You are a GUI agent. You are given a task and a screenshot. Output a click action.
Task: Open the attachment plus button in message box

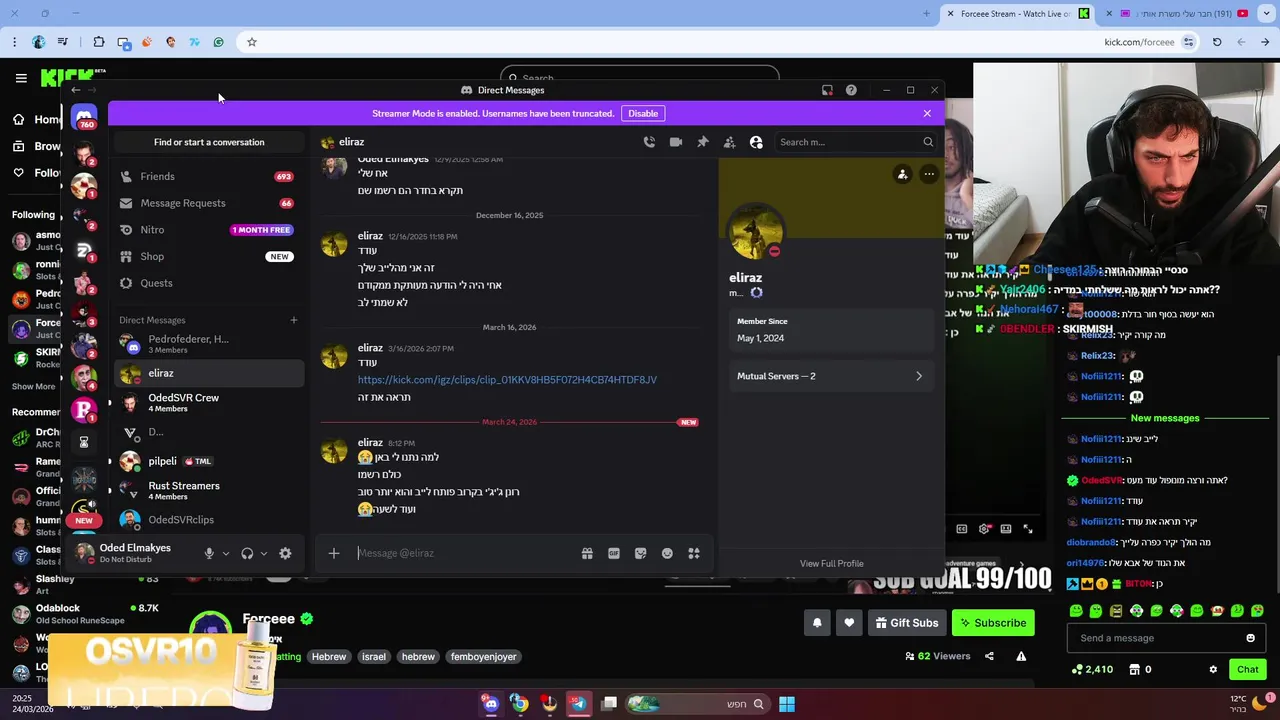coord(334,553)
